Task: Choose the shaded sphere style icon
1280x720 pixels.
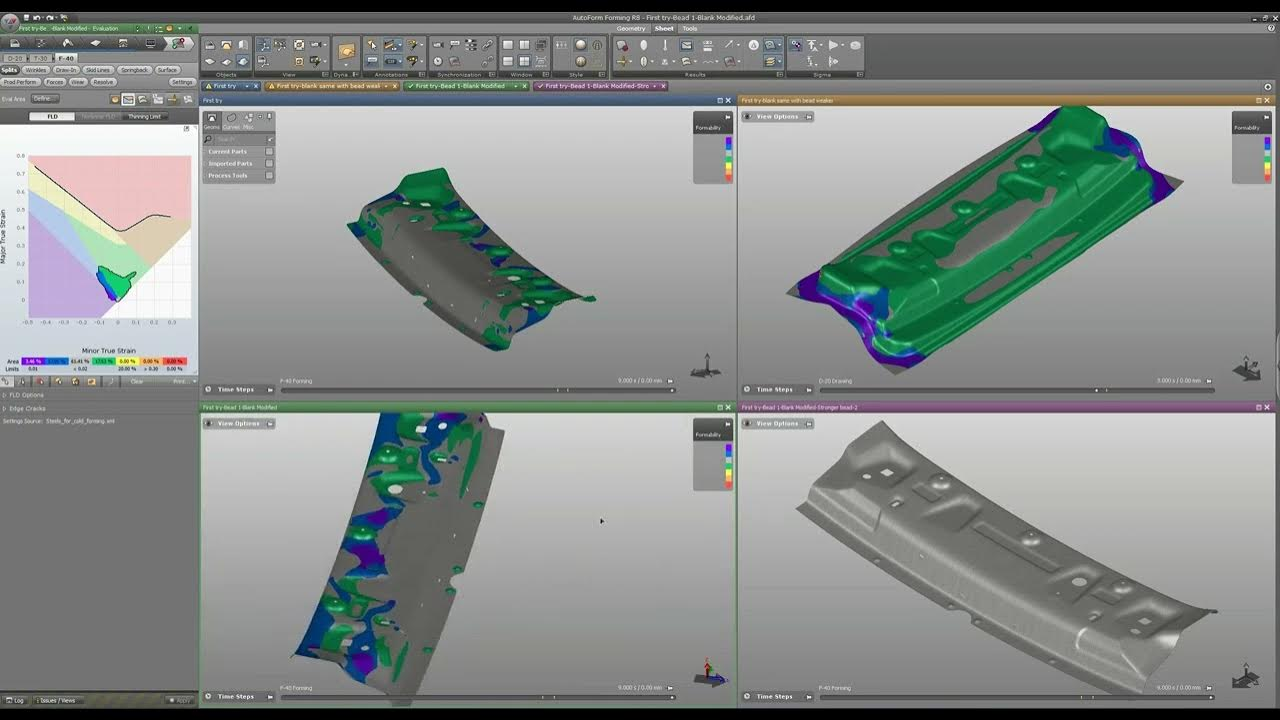Action: click(x=581, y=45)
